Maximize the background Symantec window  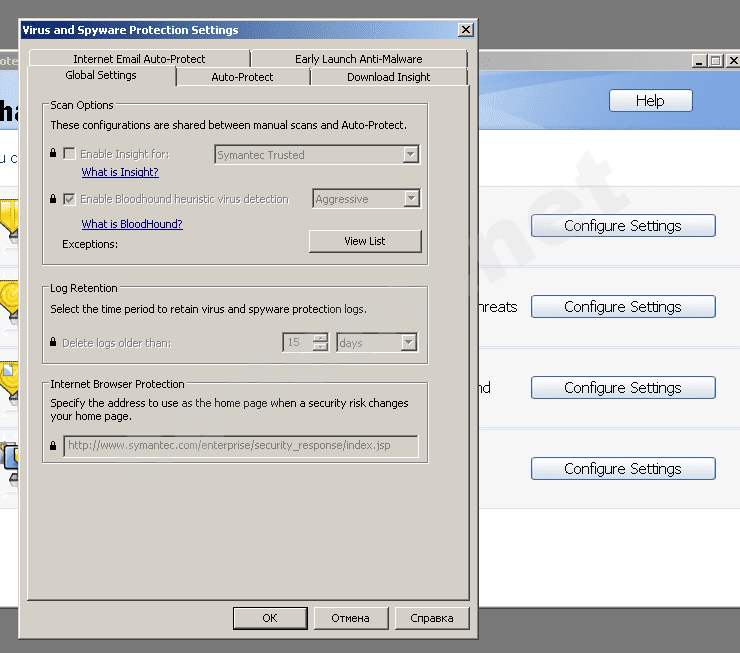(716, 61)
